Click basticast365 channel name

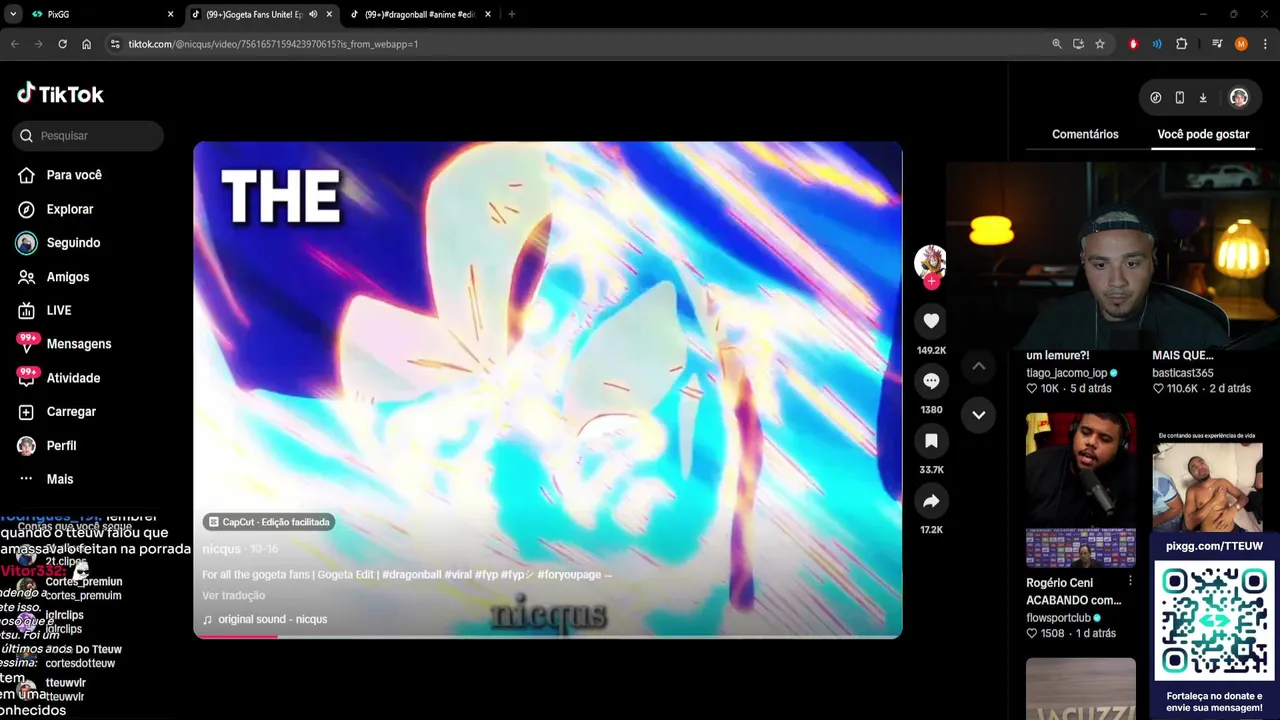point(1182,373)
